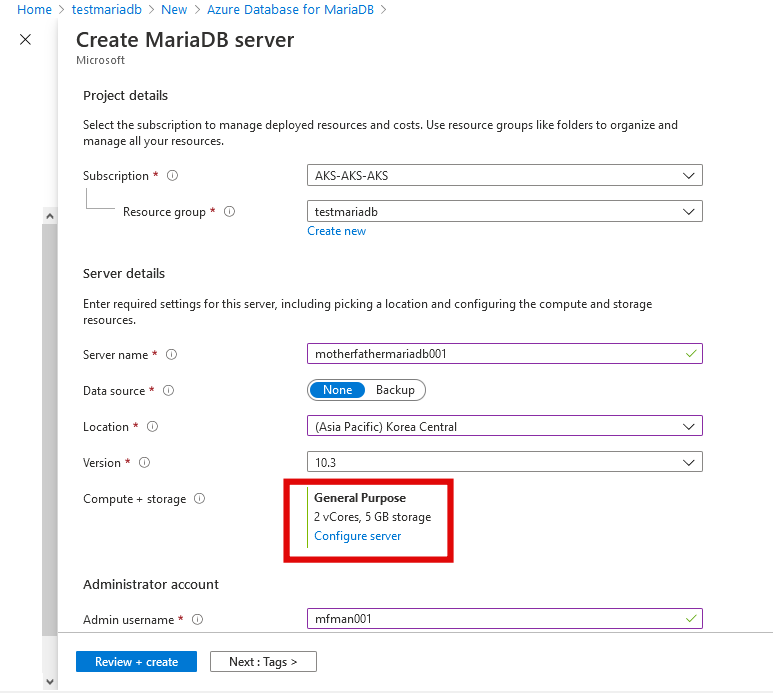This screenshot has width=773, height=693.
Task: Go to Azure Database for MariaDB breadcrumb
Action: click(290, 9)
